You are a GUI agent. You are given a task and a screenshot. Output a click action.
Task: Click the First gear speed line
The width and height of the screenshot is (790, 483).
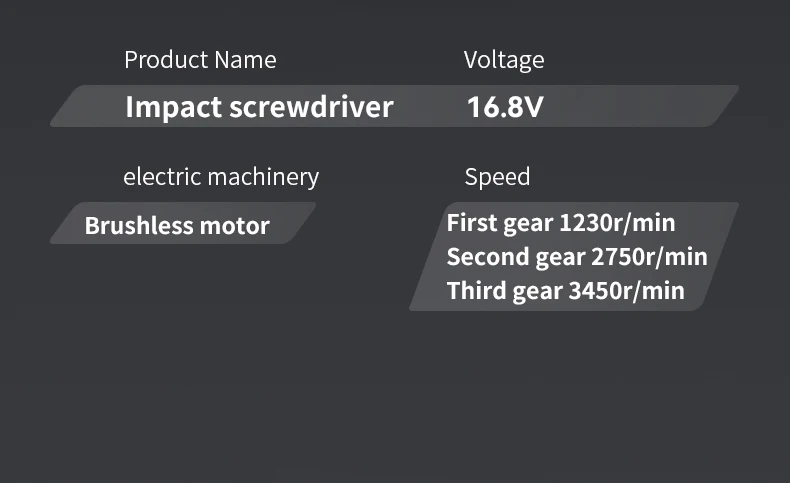[x=561, y=222]
